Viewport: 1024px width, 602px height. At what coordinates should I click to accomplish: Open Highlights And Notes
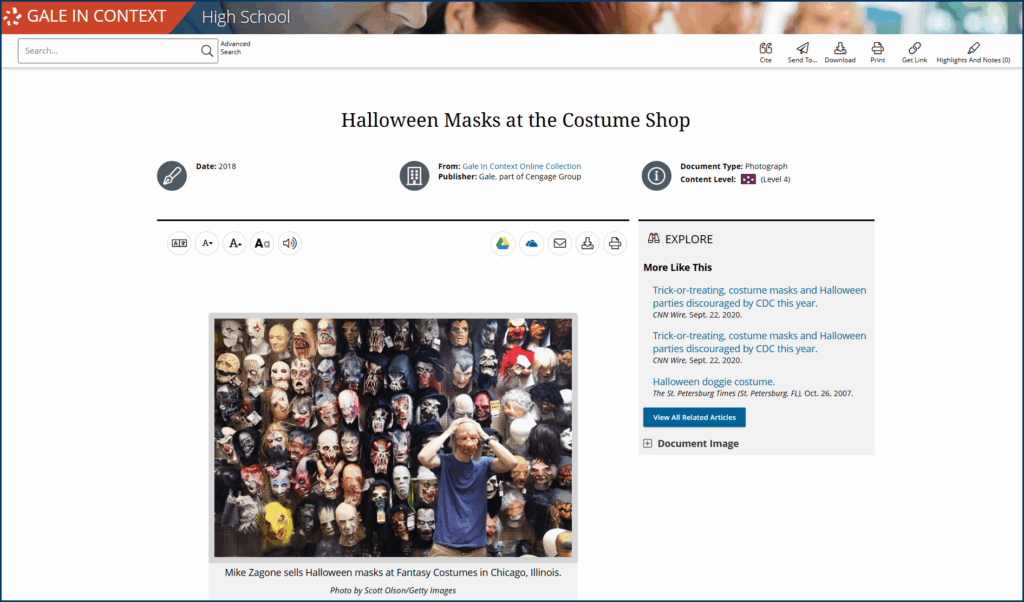pyautogui.click(x=973, y=51)
